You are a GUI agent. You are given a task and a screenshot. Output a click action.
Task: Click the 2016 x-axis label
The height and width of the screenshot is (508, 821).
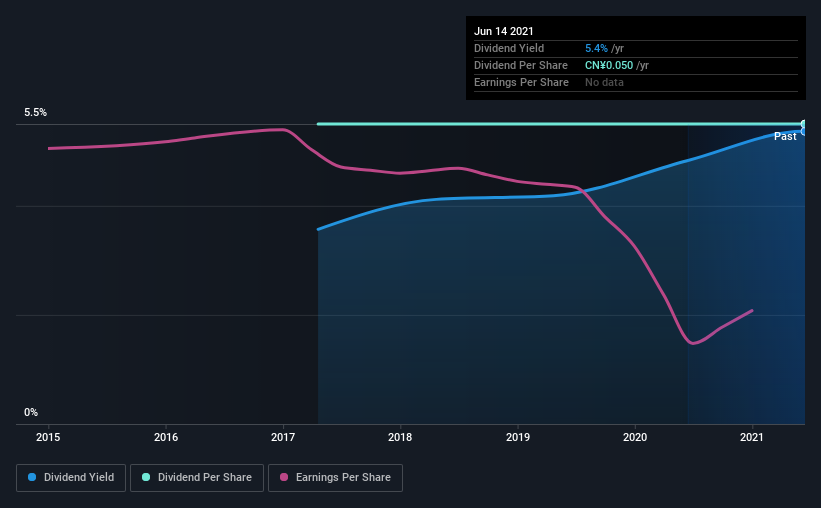(x=166, y=437)
